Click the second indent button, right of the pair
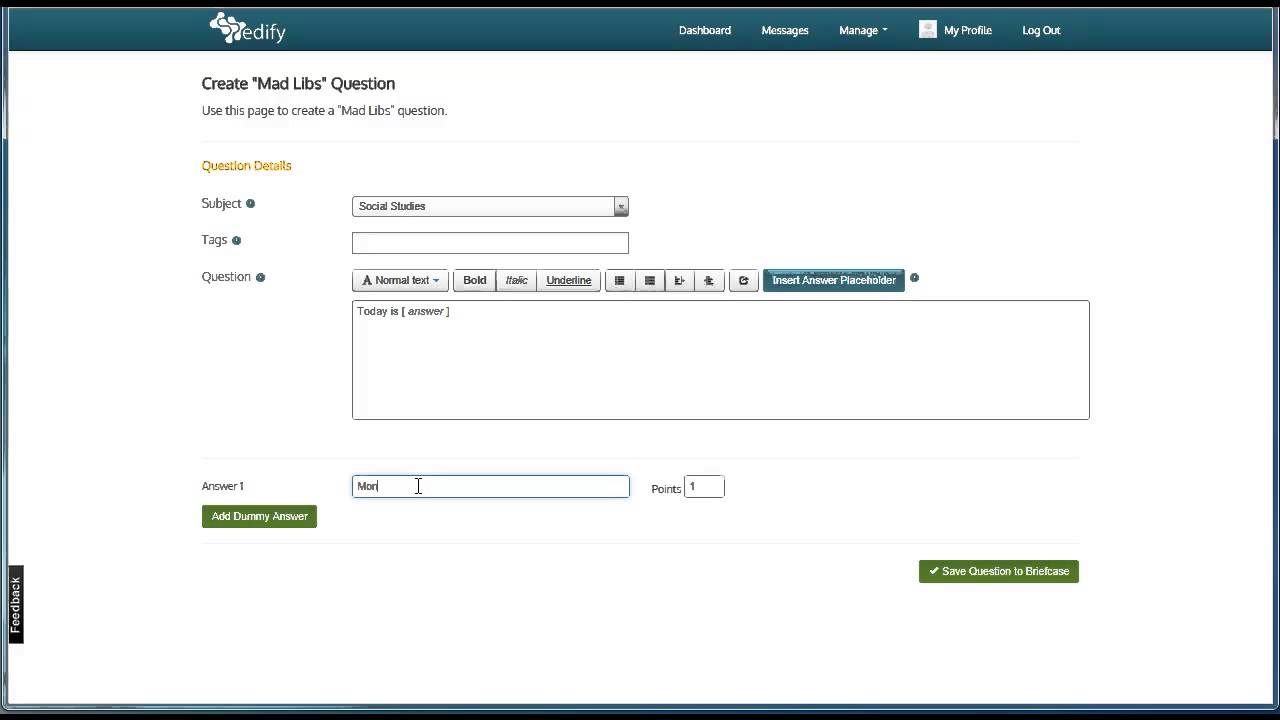The image size is (1280, 720). coord(709,281)
